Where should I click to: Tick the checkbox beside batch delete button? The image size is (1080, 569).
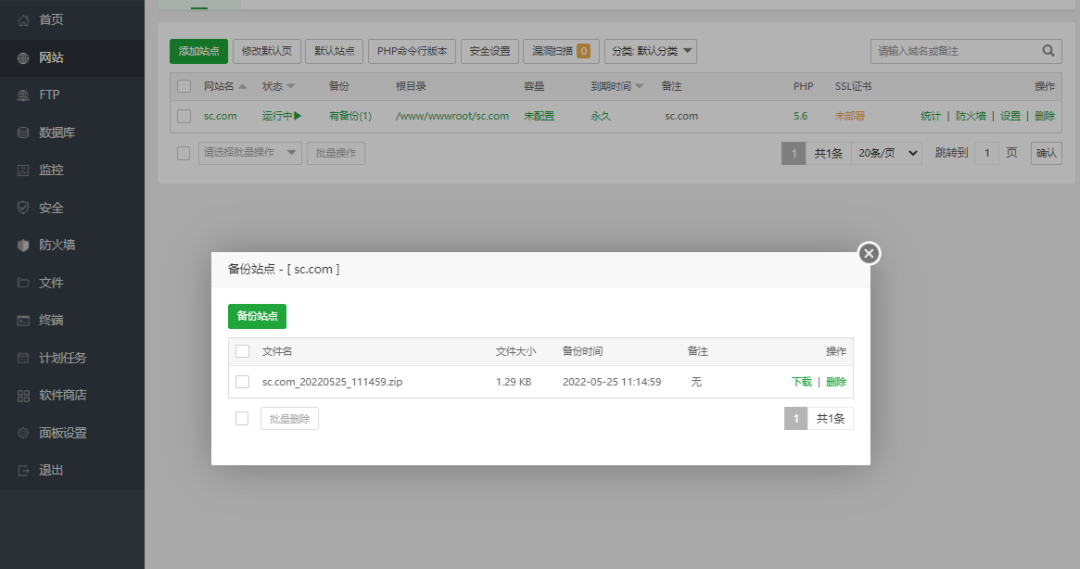tap(242, 418)
